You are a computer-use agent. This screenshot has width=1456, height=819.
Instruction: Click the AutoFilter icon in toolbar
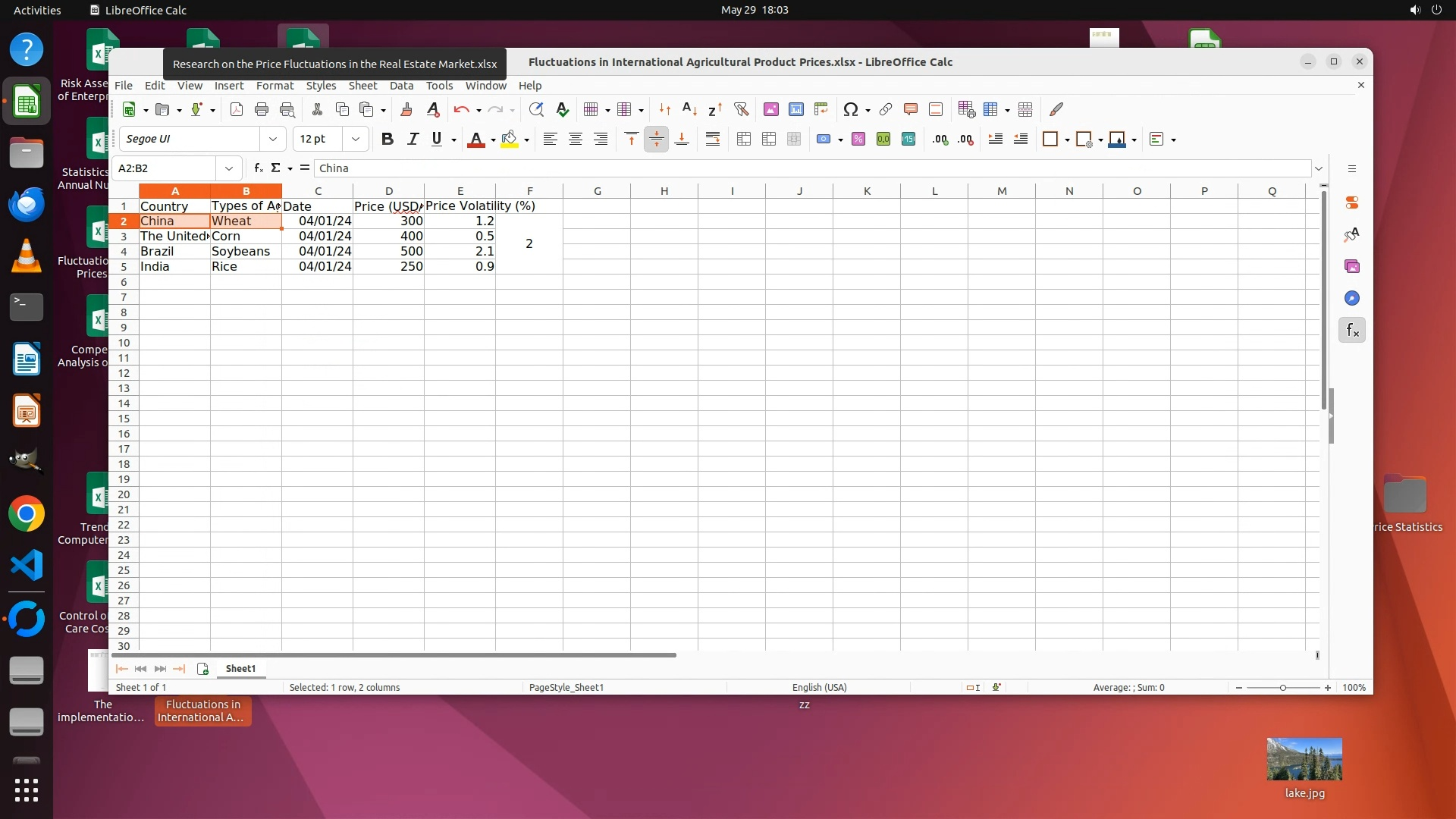tap(741, 109)
